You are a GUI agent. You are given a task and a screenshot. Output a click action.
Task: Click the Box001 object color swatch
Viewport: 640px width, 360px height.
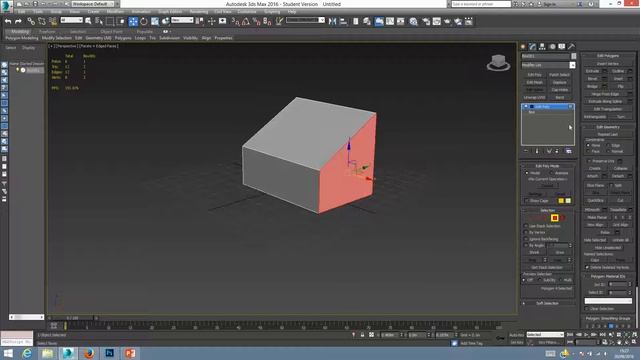pyautogui.click(x=573, y=56)
